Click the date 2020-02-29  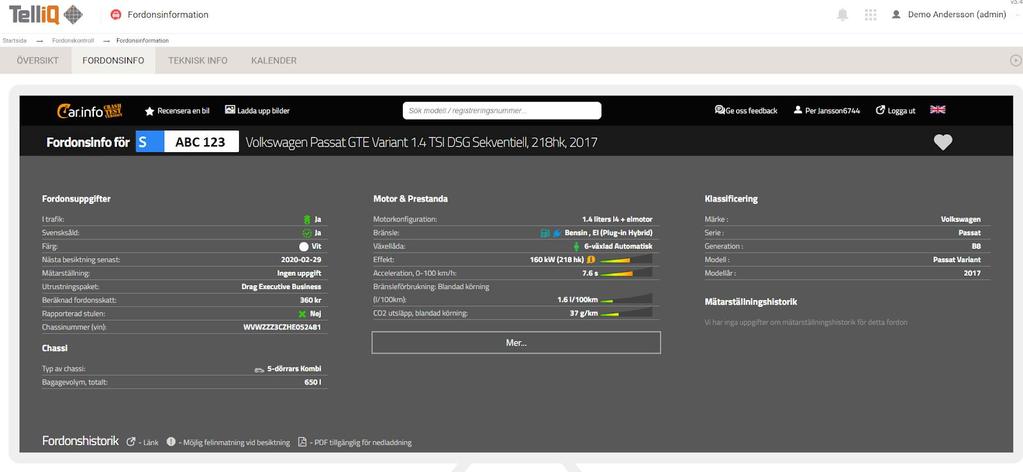[x=301, y=260]
